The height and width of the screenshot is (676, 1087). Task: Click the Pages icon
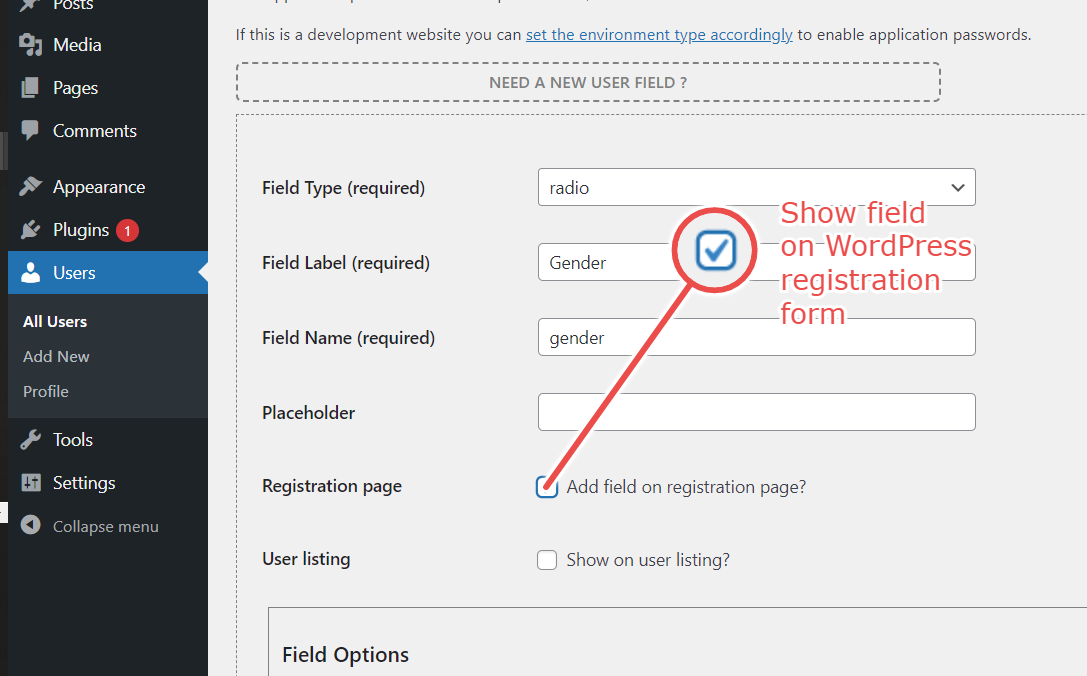point(30,87)
